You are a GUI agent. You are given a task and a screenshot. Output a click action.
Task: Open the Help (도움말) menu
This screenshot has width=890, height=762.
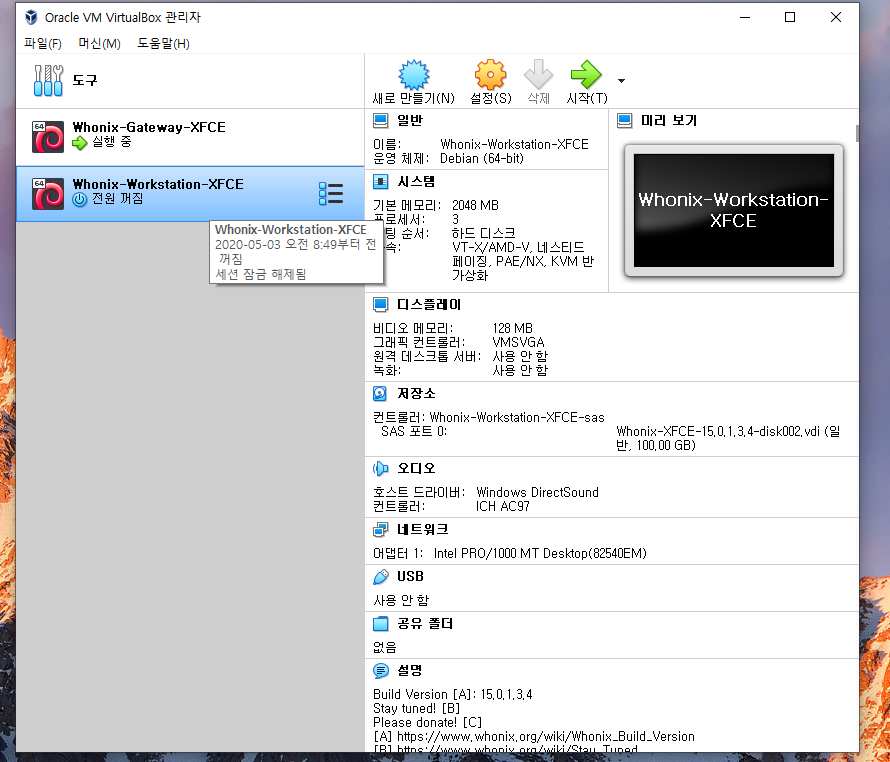[163, 44]
